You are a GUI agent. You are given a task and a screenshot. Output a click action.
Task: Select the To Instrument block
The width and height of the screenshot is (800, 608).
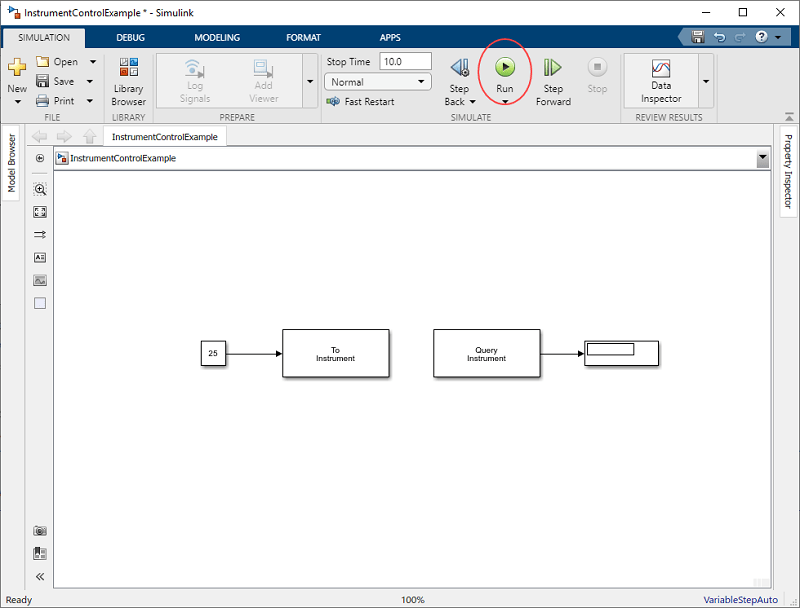(x=336, y=353)
